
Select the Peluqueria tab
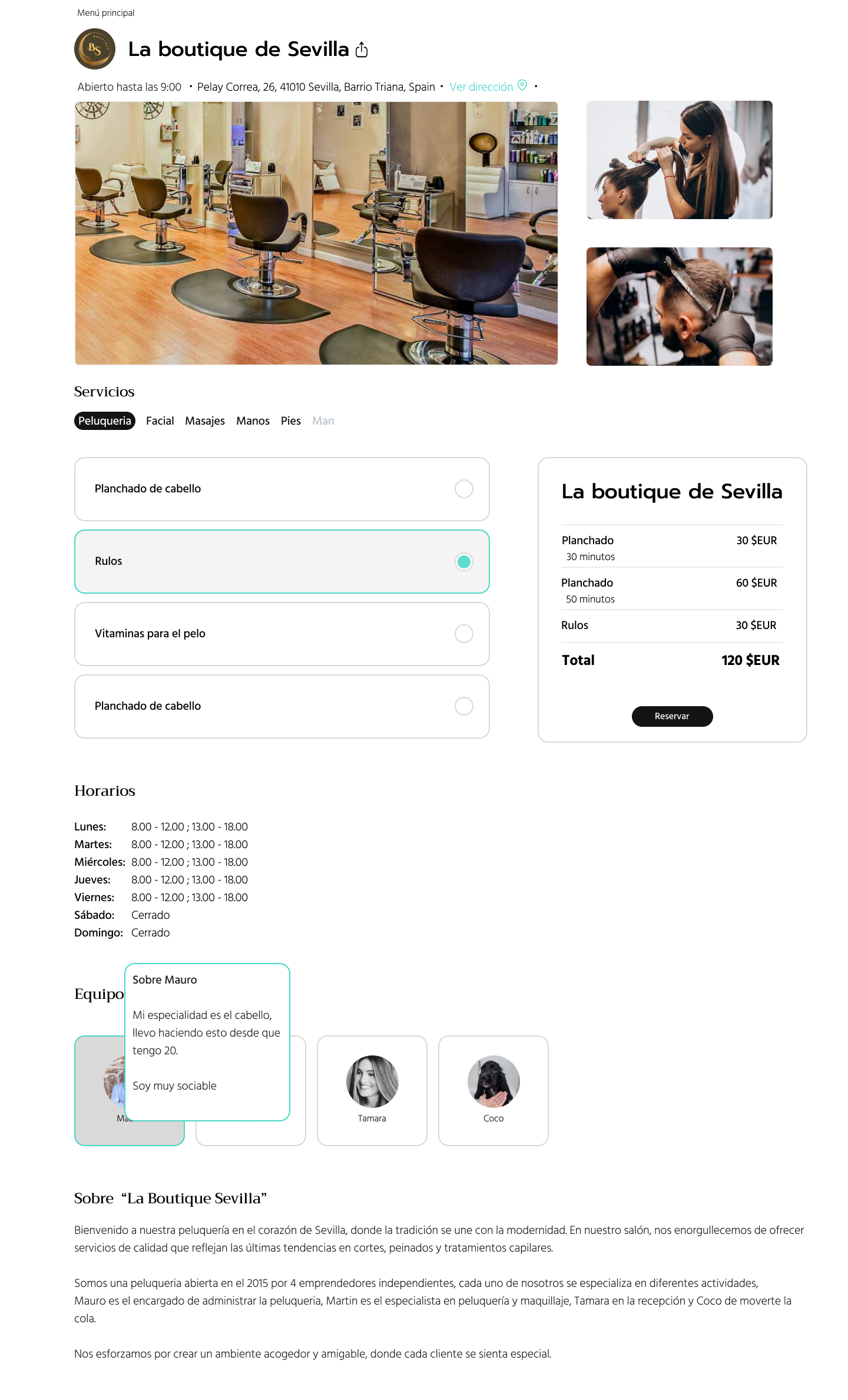105,421
